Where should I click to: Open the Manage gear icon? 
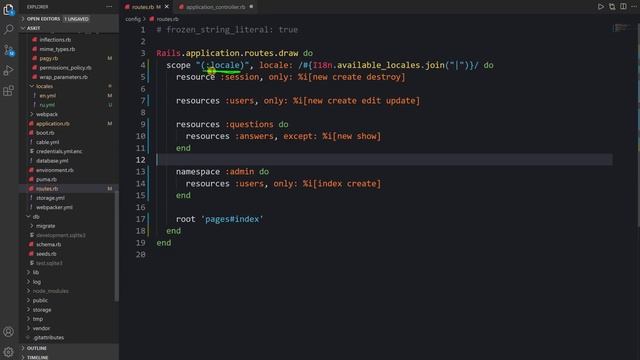tap(9, 351)
